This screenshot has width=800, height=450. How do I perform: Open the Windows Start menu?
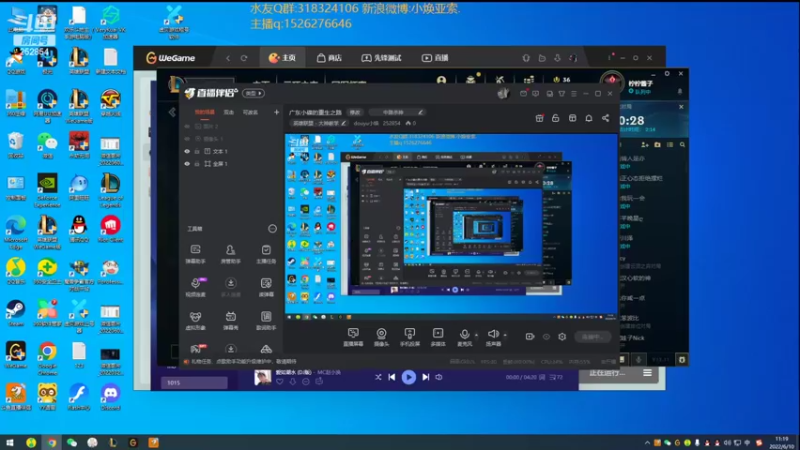(x=10, y=442)
